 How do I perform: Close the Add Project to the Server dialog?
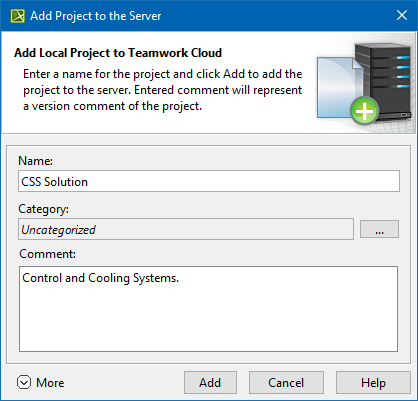pyautogui.click(x=402, y=15)
